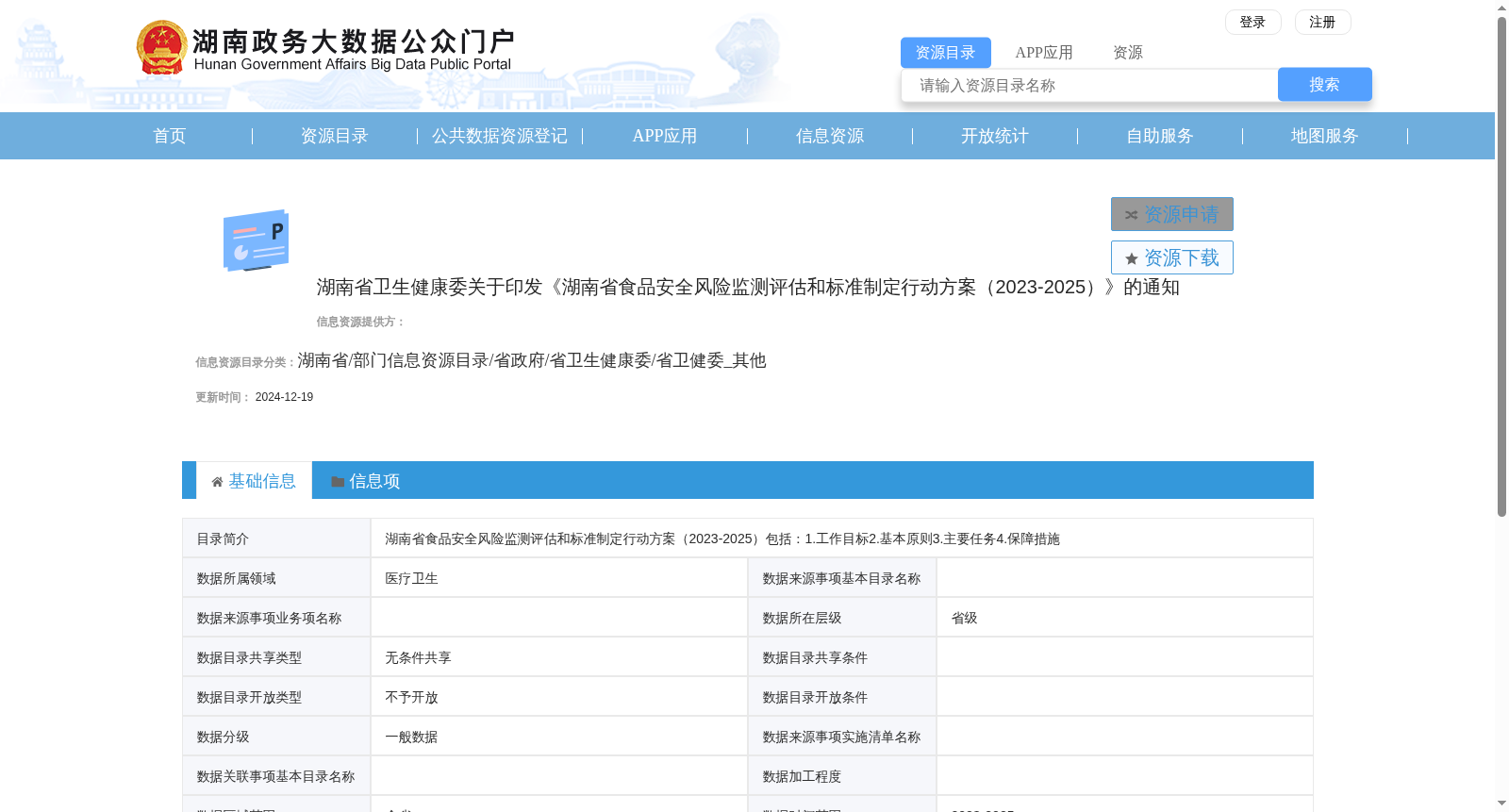Click the 数据关联事项基本目录名称 label cell
Viewport: 1509px width, 812px height.
[276, 776]
